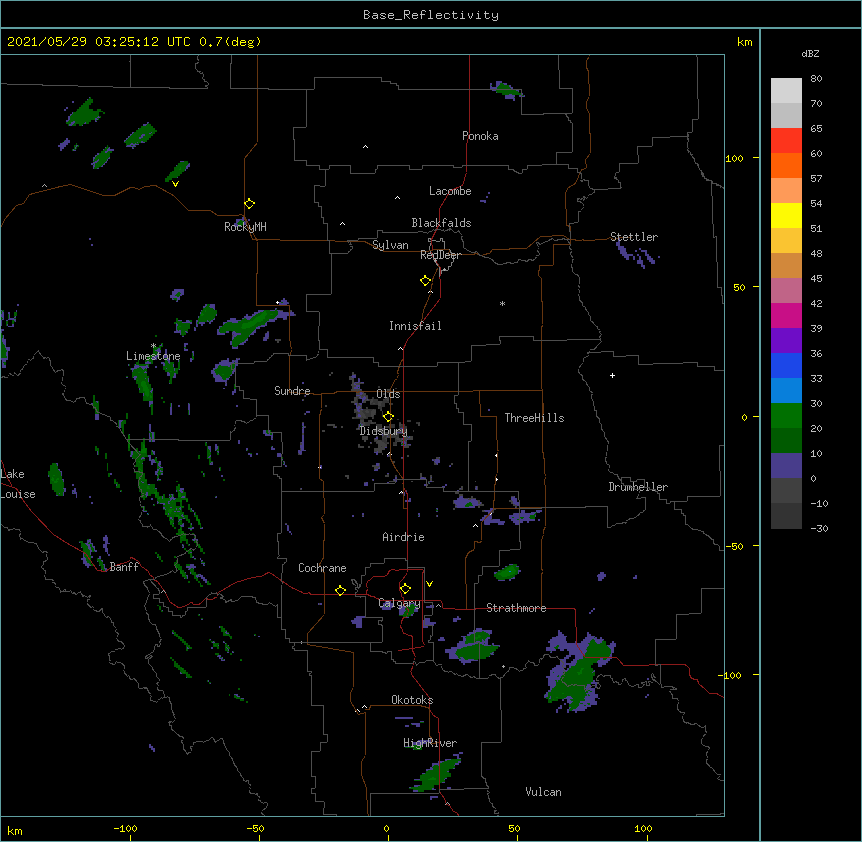This screenshot has height=842, width=862.
Task: Click the Cochrane town label
Action: (x=322, y=568)
